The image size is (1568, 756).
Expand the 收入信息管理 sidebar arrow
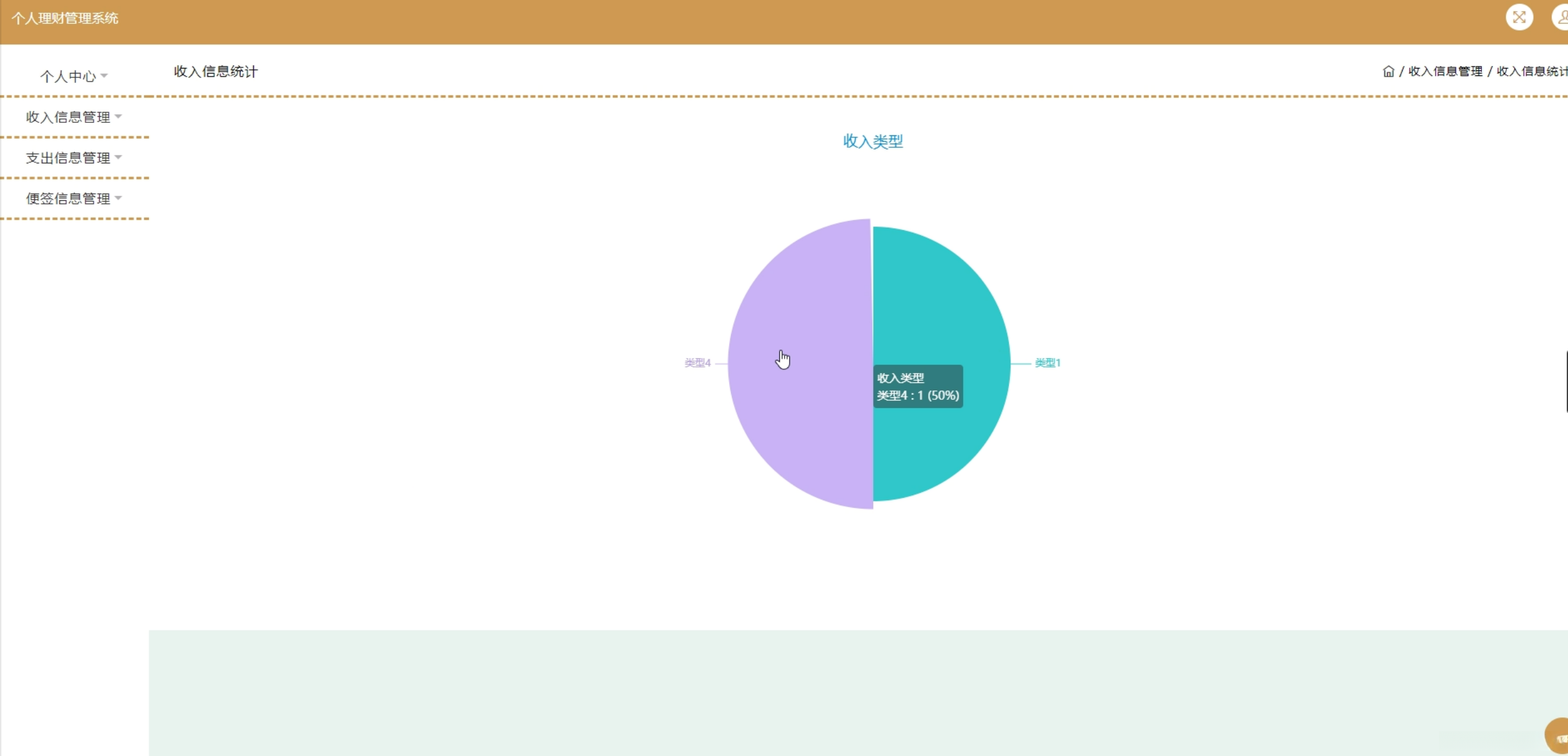(119, 117)
